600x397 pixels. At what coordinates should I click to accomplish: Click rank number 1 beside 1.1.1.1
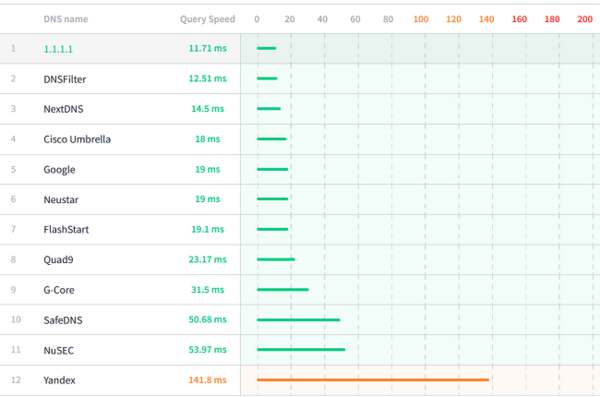[13, 49]
